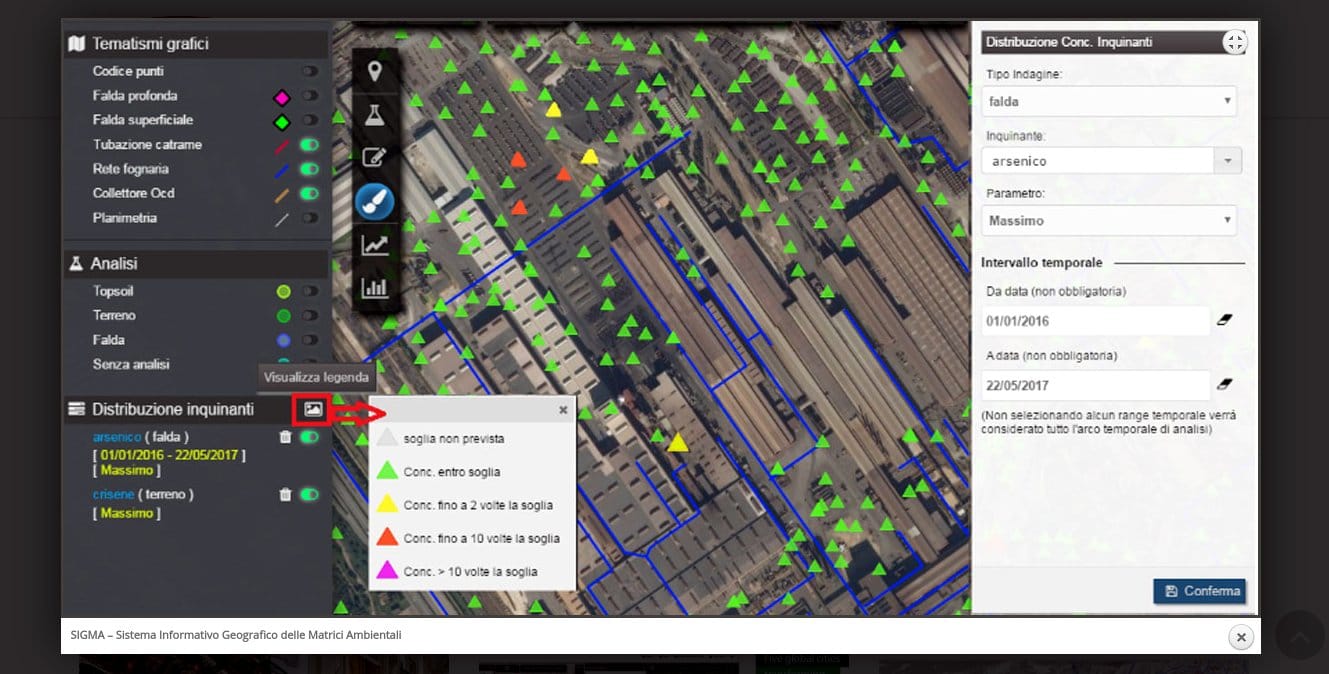Open the Parametro Massimo dropdown
1329x674 pixels.
[1109, 220]
